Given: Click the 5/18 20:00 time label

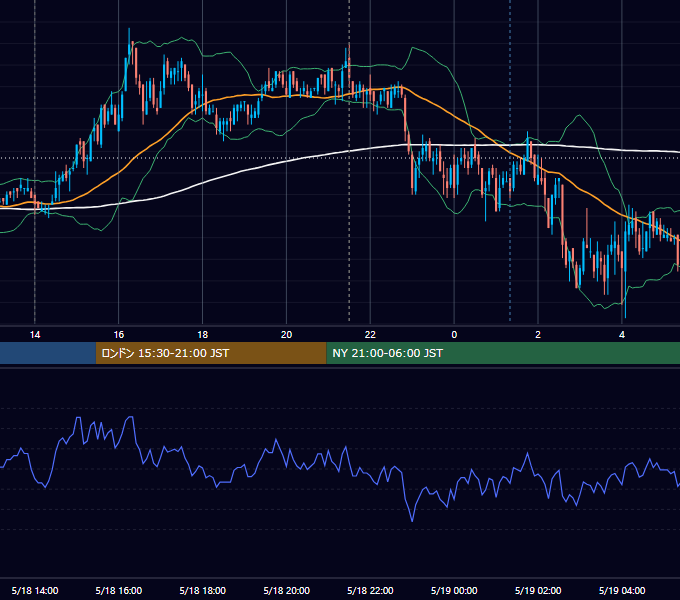Looking at the screenshot, I should [x=286, y=590].
